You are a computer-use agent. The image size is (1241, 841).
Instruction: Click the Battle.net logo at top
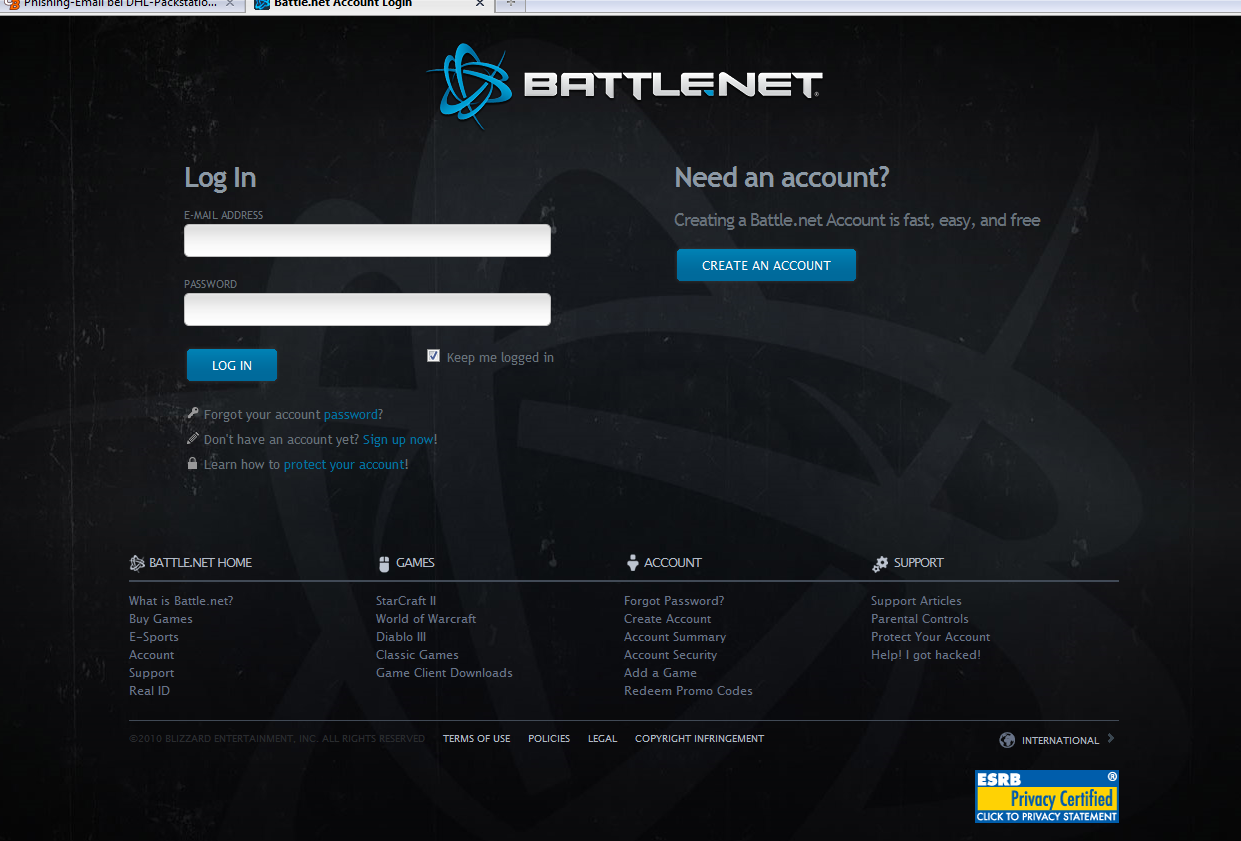[624, 85]
